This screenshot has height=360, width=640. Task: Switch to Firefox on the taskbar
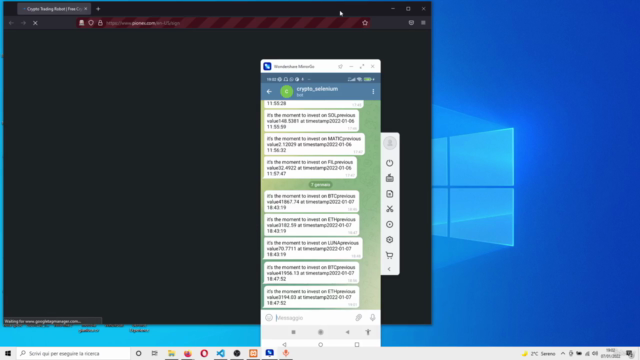188,353
